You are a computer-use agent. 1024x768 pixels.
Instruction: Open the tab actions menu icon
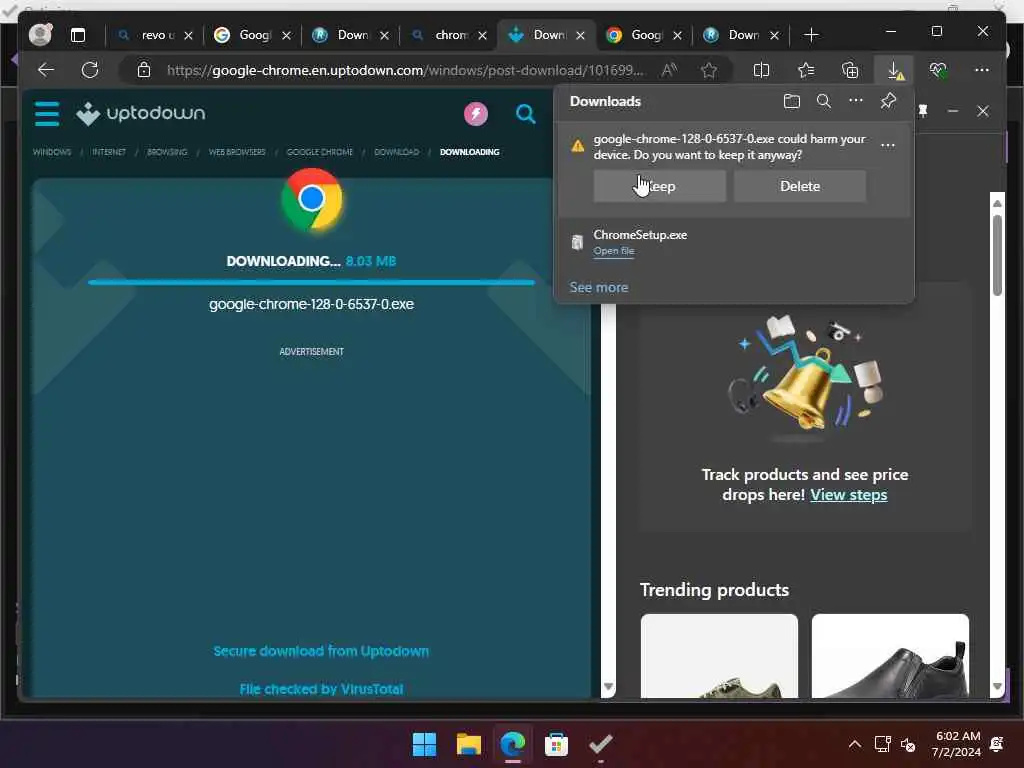pyautogui.click(x=78, y=35)
